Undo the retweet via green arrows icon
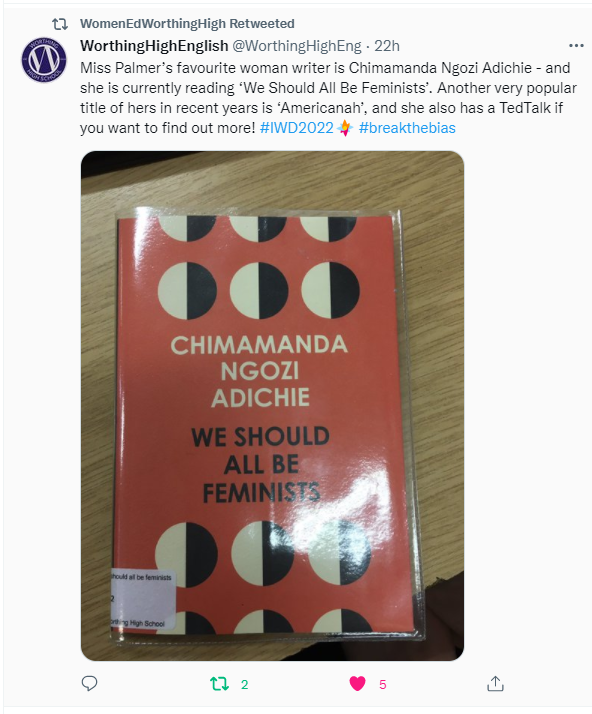This screenshot has height=714, width=592. (x=219, y=683)
